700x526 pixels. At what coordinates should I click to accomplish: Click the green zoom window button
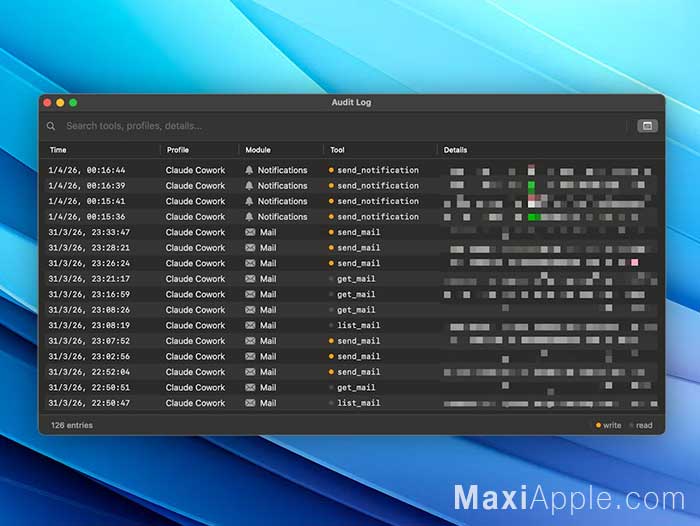click(x=73, y=103)
